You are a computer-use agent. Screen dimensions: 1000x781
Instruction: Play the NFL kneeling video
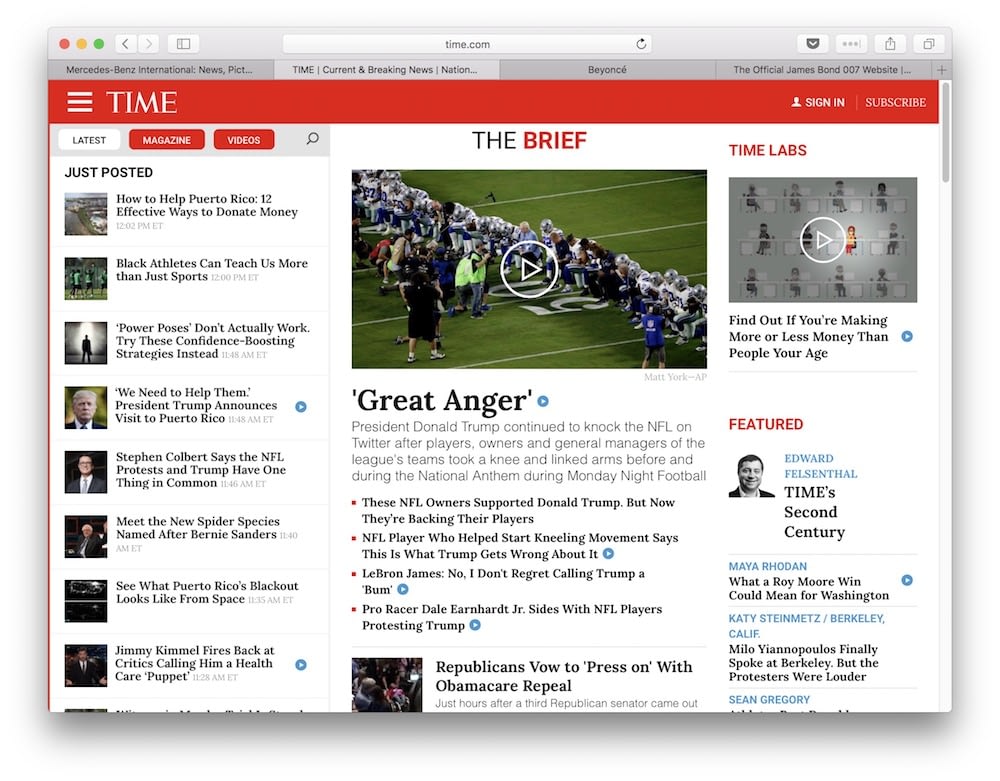(529, 269)
